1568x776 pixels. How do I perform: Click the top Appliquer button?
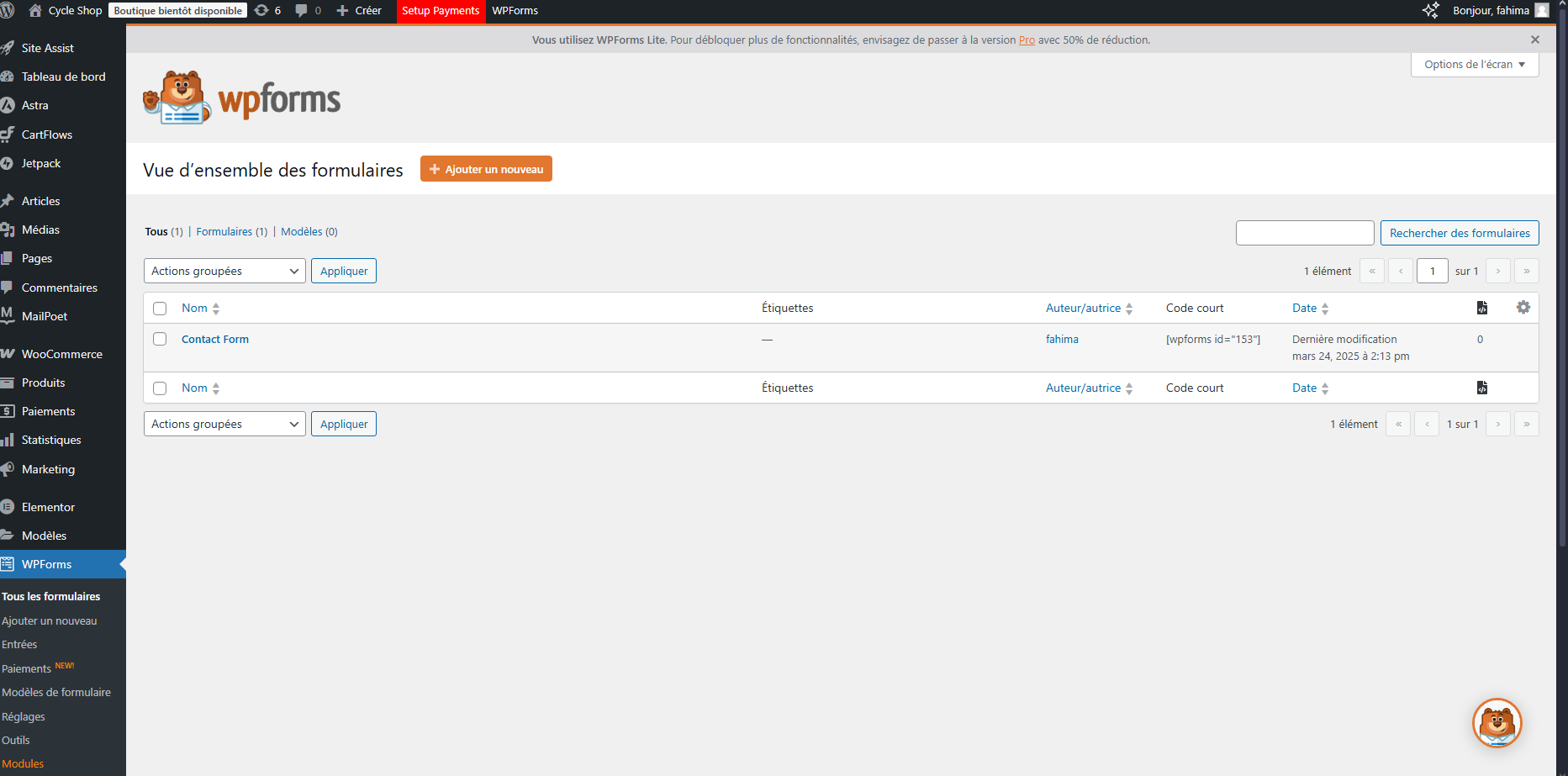344,271
